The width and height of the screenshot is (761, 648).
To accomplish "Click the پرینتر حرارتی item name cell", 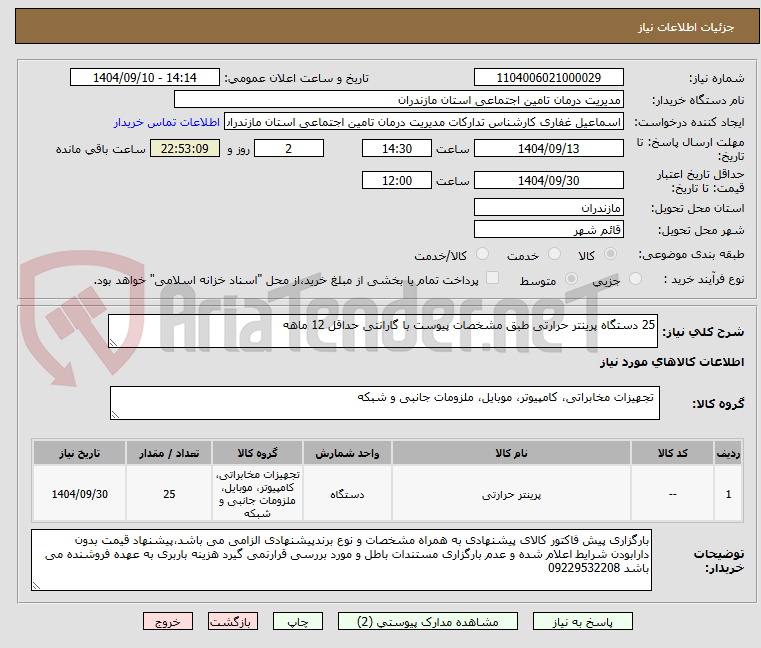I will [x=511, y=494].
